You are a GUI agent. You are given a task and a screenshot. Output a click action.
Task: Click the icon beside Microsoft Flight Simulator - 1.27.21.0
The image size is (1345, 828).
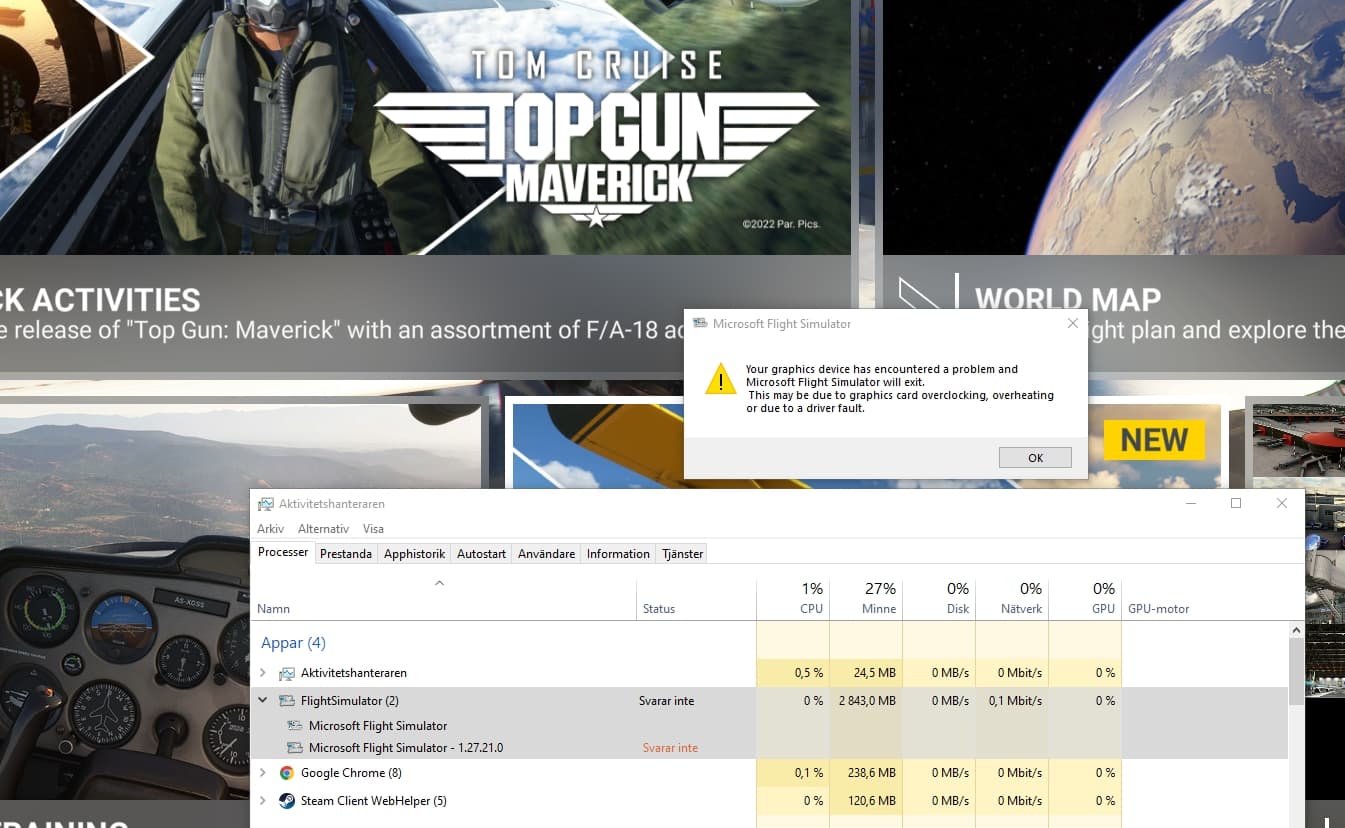[295, 748]
